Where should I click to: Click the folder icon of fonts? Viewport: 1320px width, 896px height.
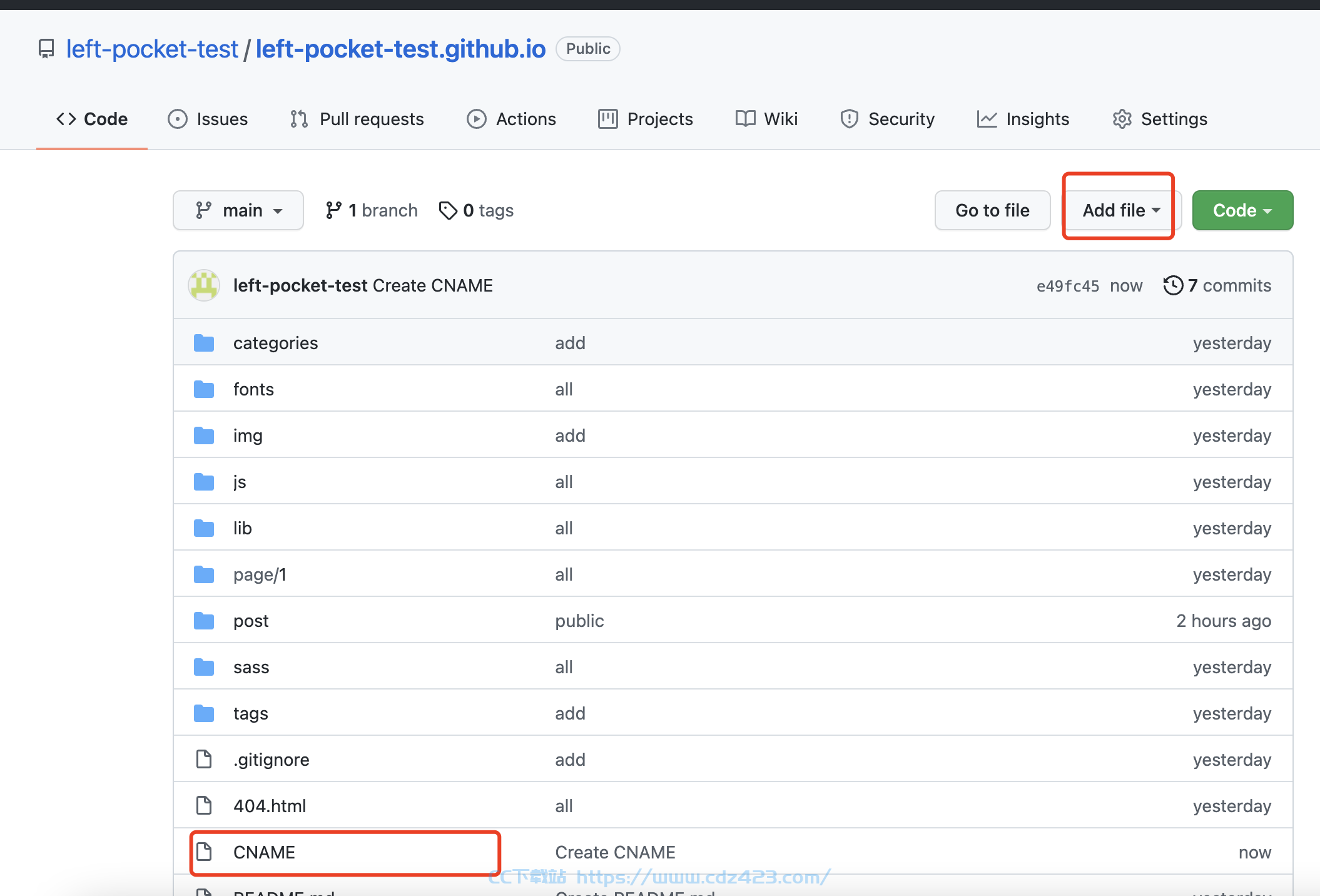[204, 389]
